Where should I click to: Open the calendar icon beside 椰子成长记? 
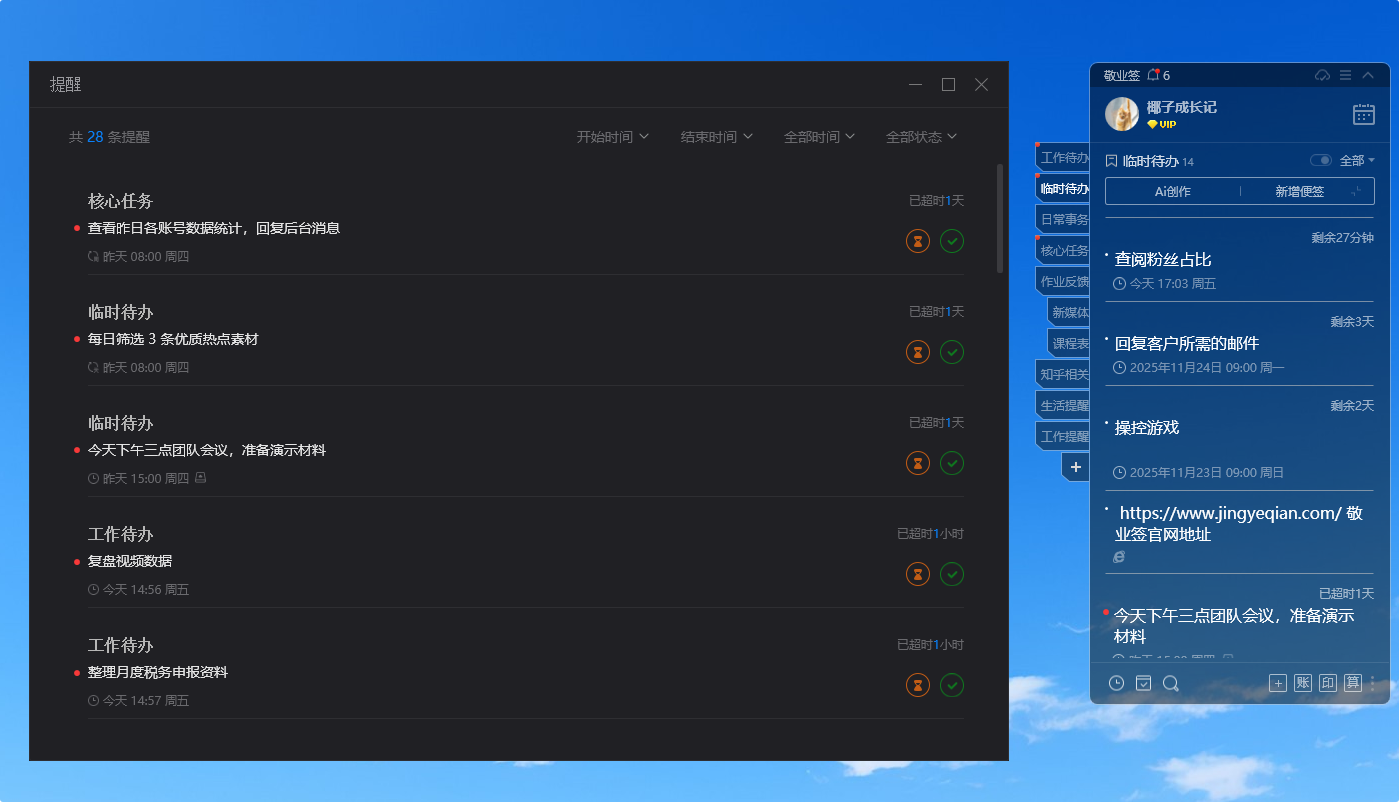point(1364,114)
